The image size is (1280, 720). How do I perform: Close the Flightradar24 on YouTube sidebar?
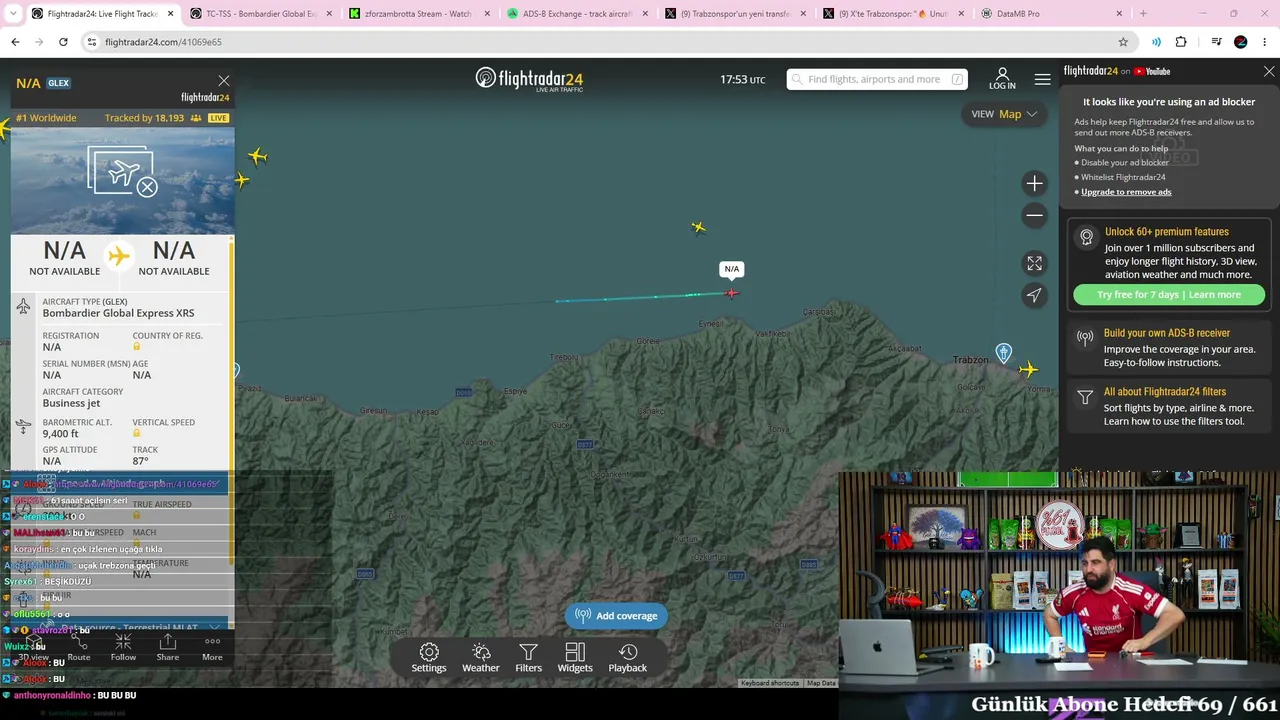click(x=1269, y=72)
